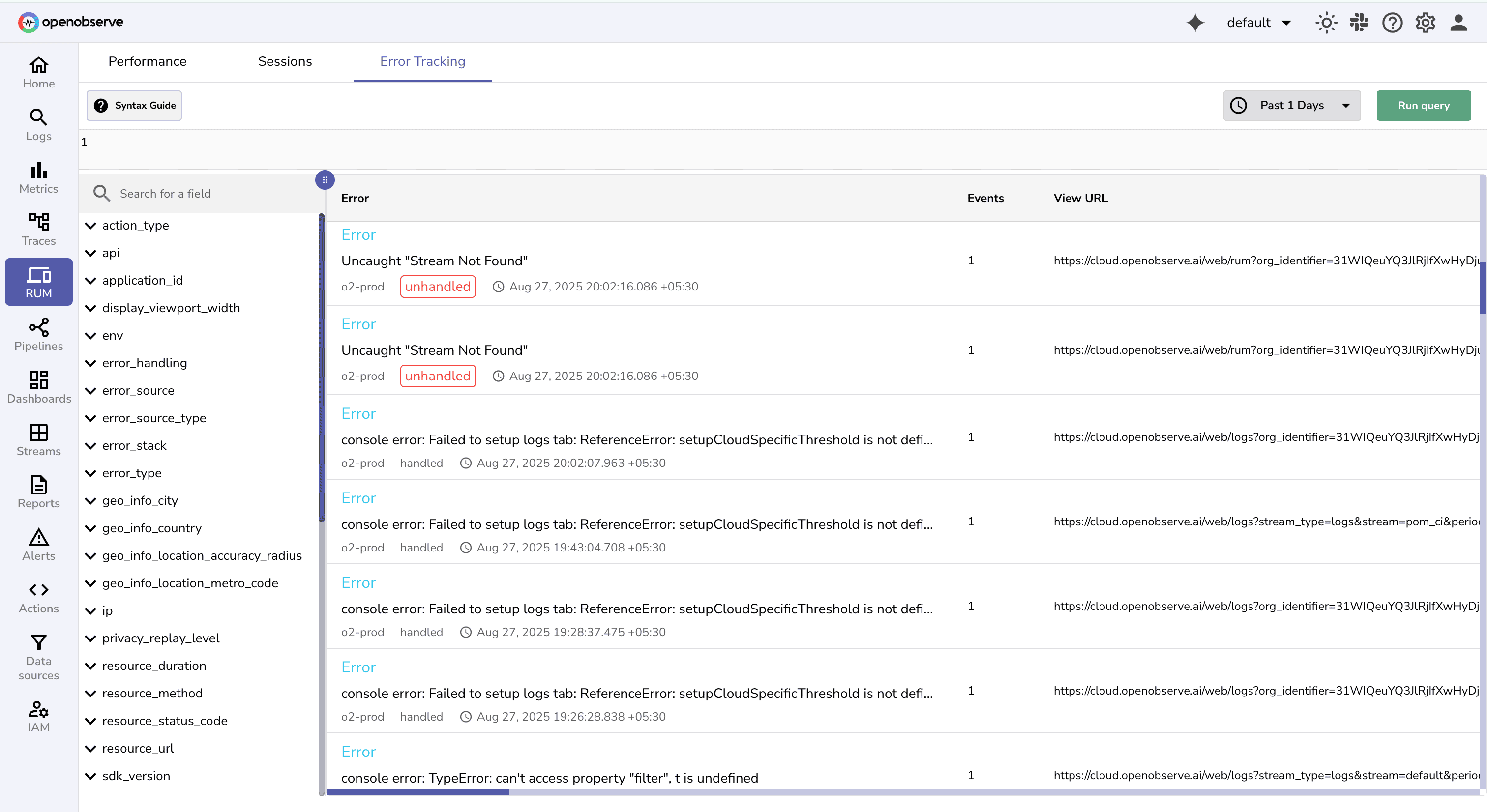1487x812 pixels.
Task: Open the settings gear icon
Action: (x=1425, y=23)
